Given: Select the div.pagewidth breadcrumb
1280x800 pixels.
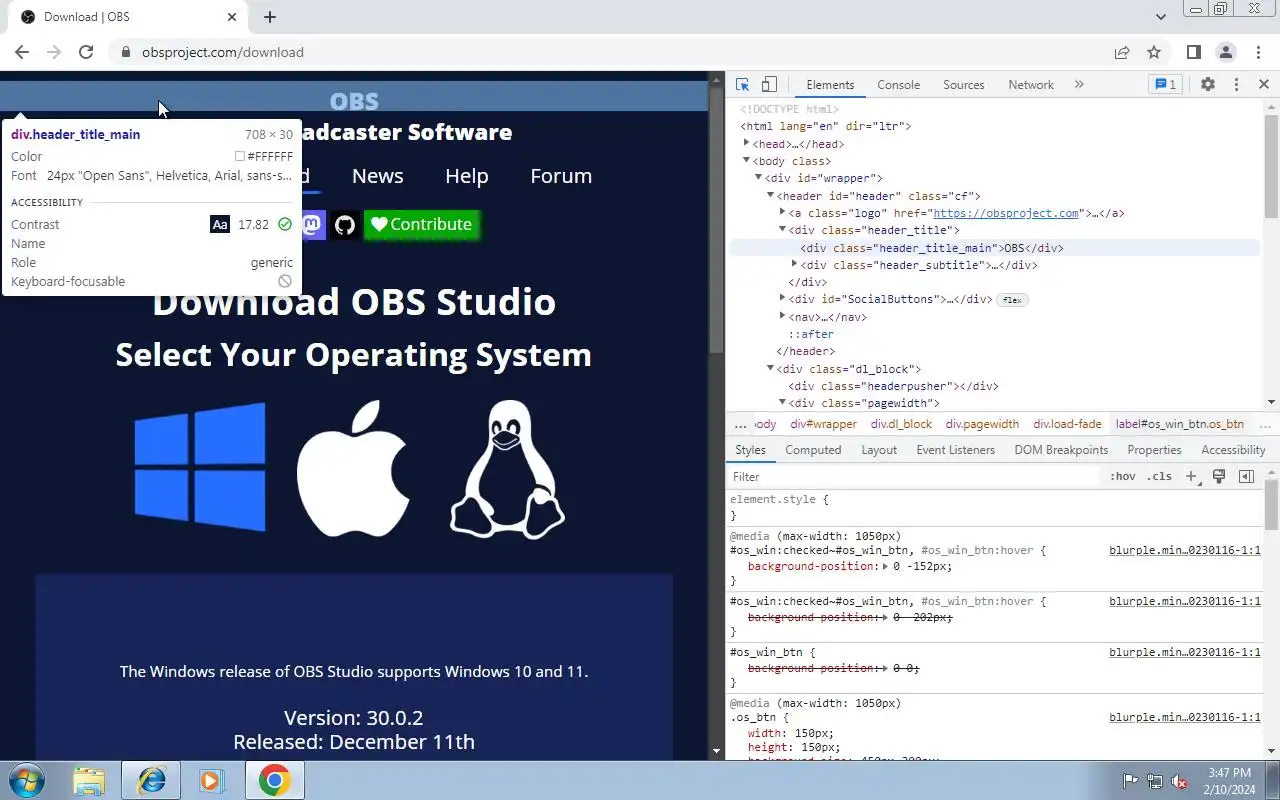Looking at the screenshot, I should point(982,424).
